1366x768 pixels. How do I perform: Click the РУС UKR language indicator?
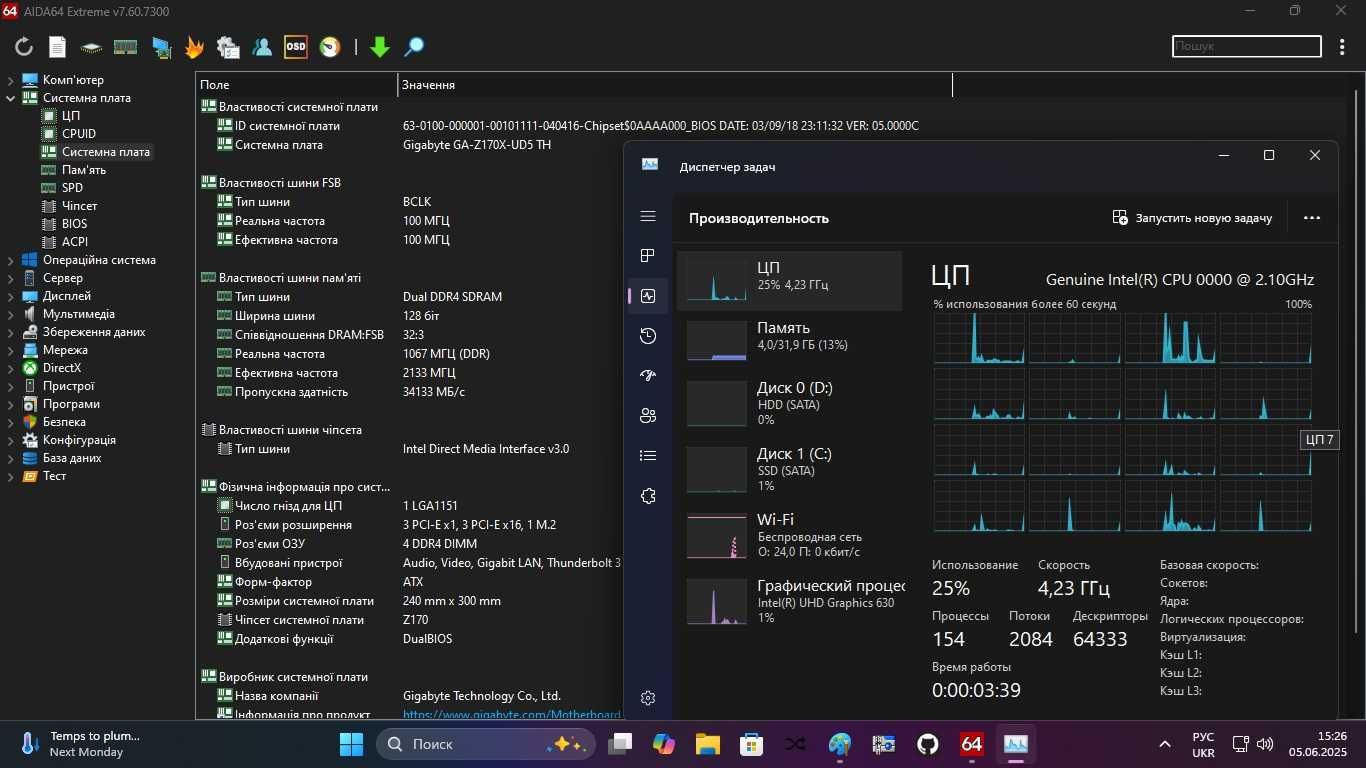tap(1204, 744)
